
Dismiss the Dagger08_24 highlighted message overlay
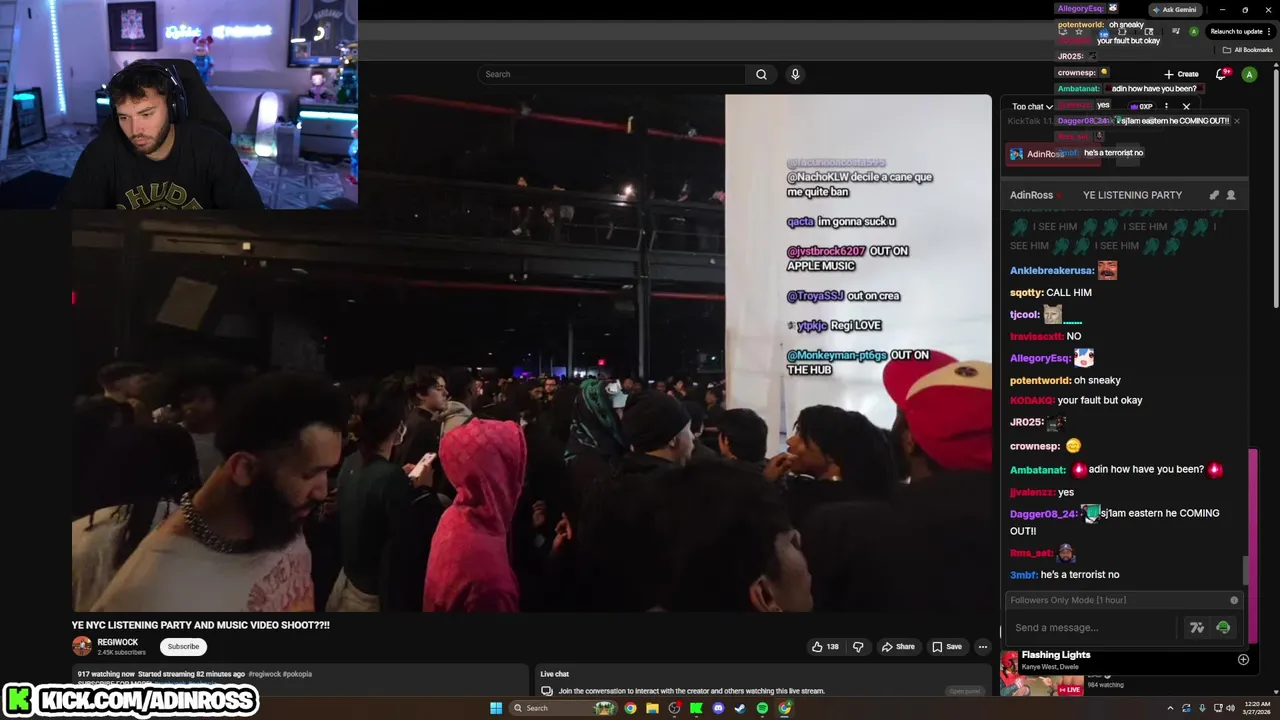coord(1237,121)
